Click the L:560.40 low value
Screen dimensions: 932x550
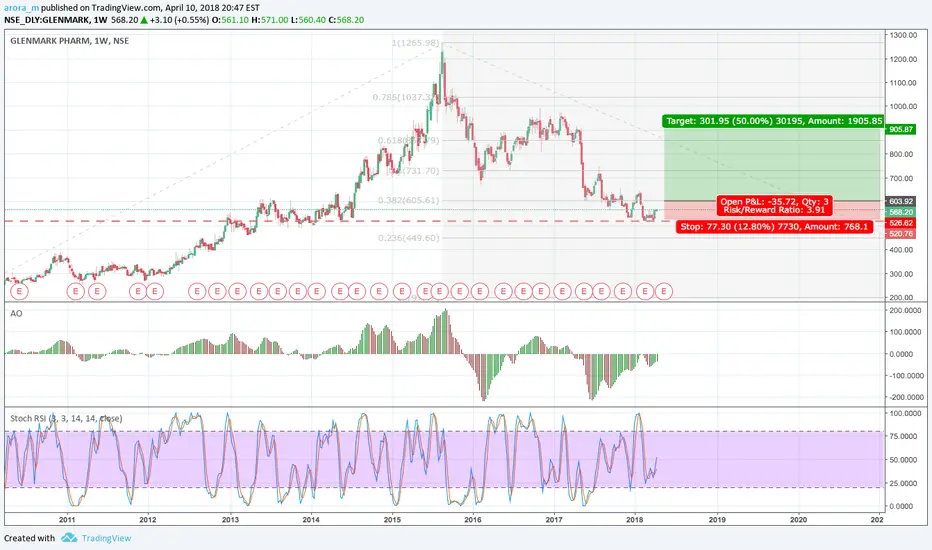(308, 20)
